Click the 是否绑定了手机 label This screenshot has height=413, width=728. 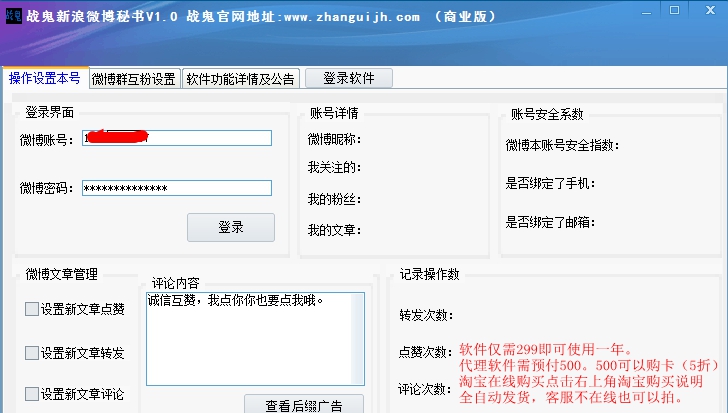pos(551,184)
